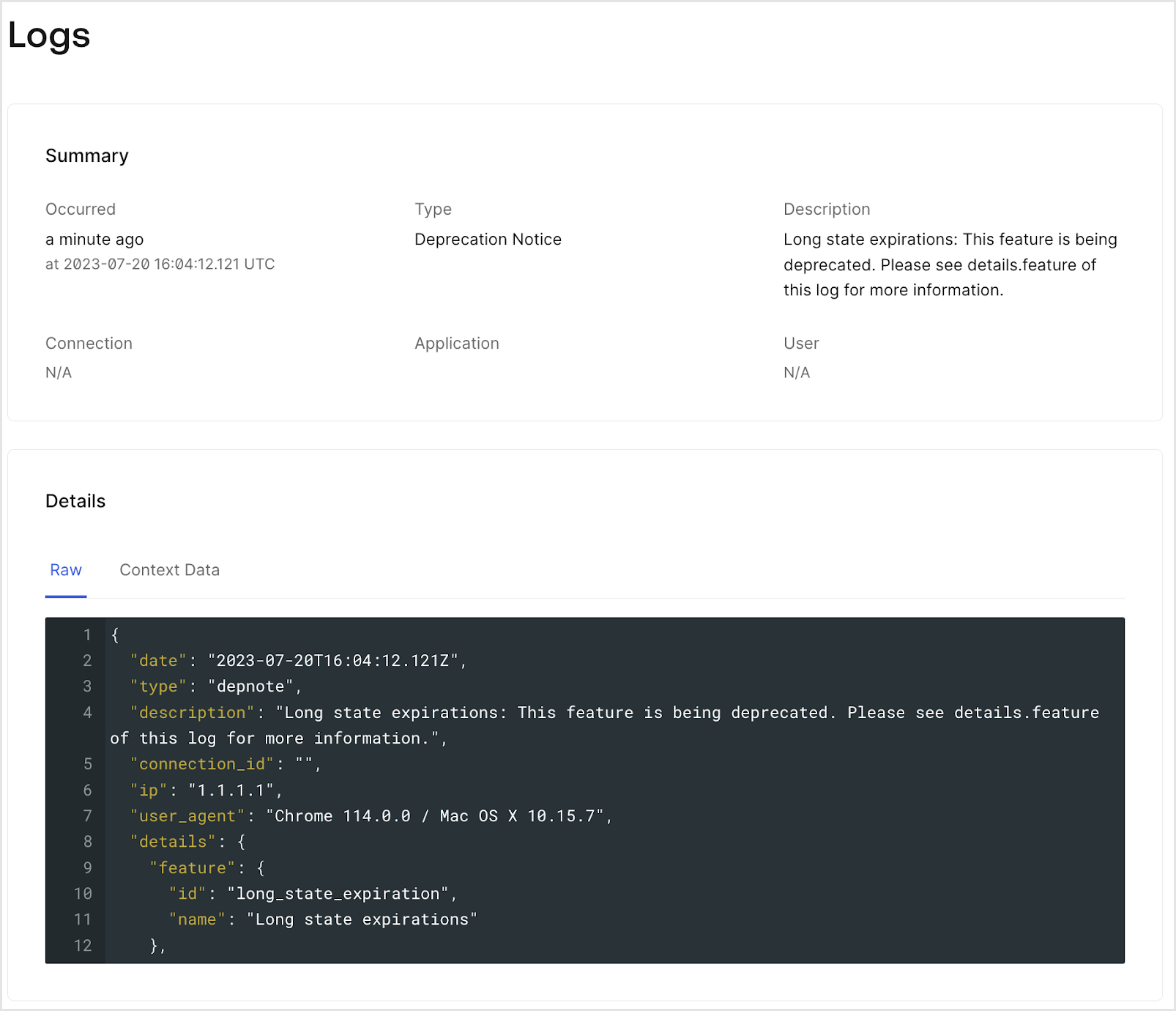Click the Details section heading
The width and height of the screenshot is (1176, 1011).
click(x=75, y=501)
